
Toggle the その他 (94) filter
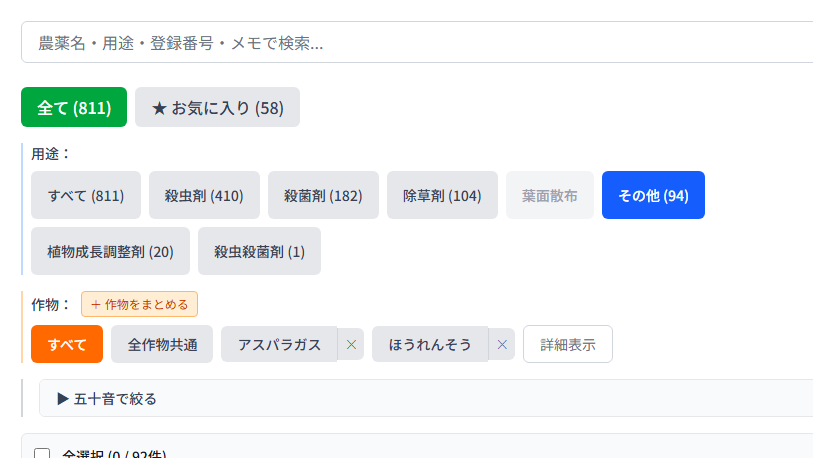[653, 195]
